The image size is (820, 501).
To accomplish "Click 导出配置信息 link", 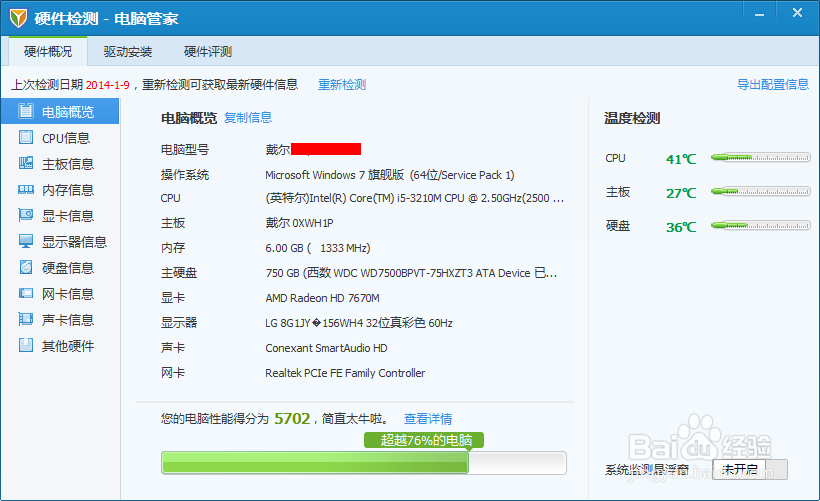I will 772,84.
